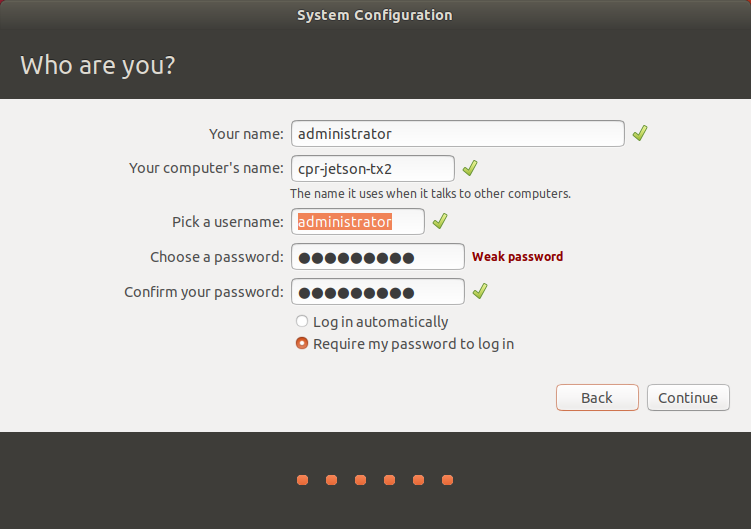Click the third orange progress dot
This screenshot has width=751, height=529.
point(360,480)
